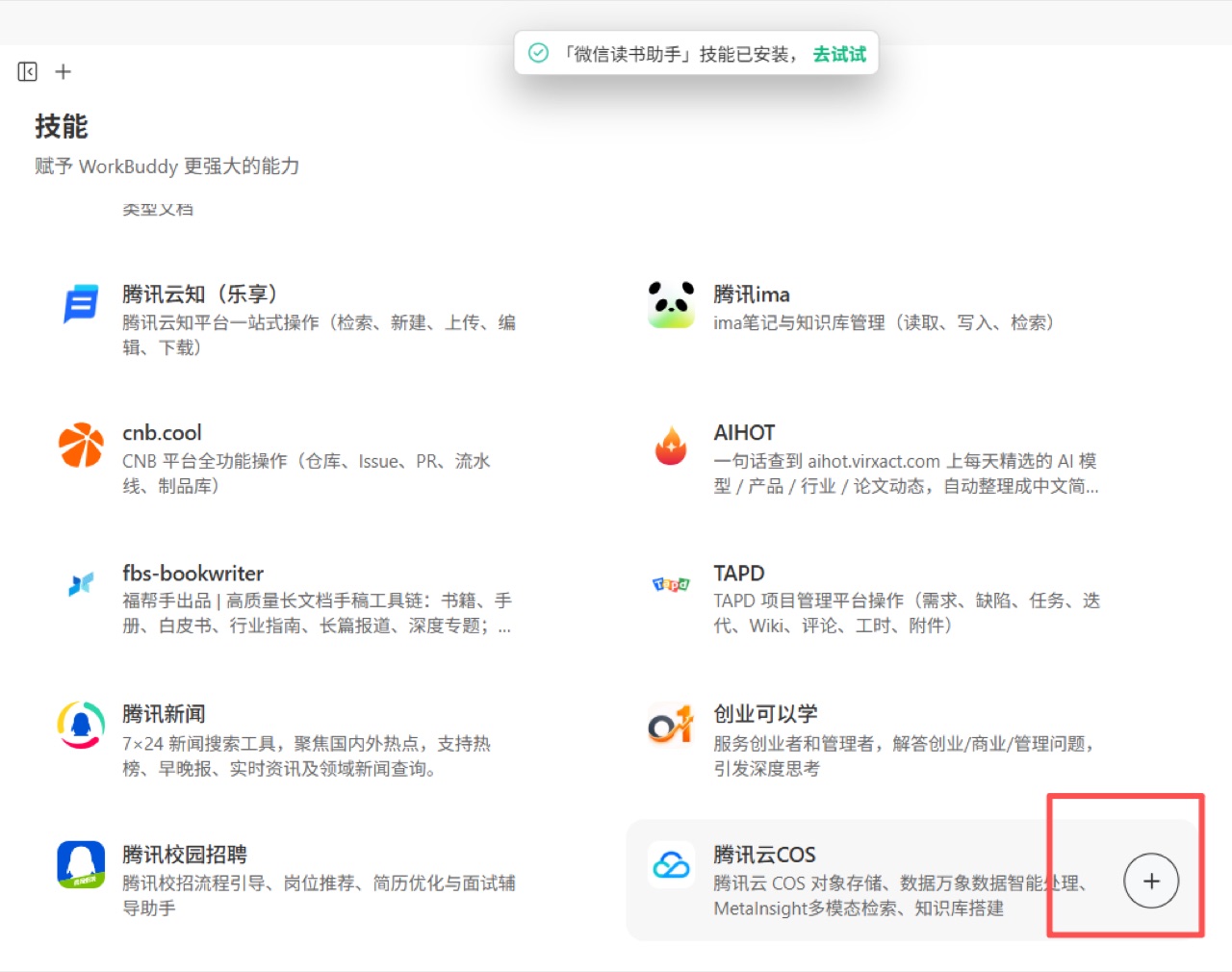Open the 腾讯校园招聘 icon

[x=81, y=864]
